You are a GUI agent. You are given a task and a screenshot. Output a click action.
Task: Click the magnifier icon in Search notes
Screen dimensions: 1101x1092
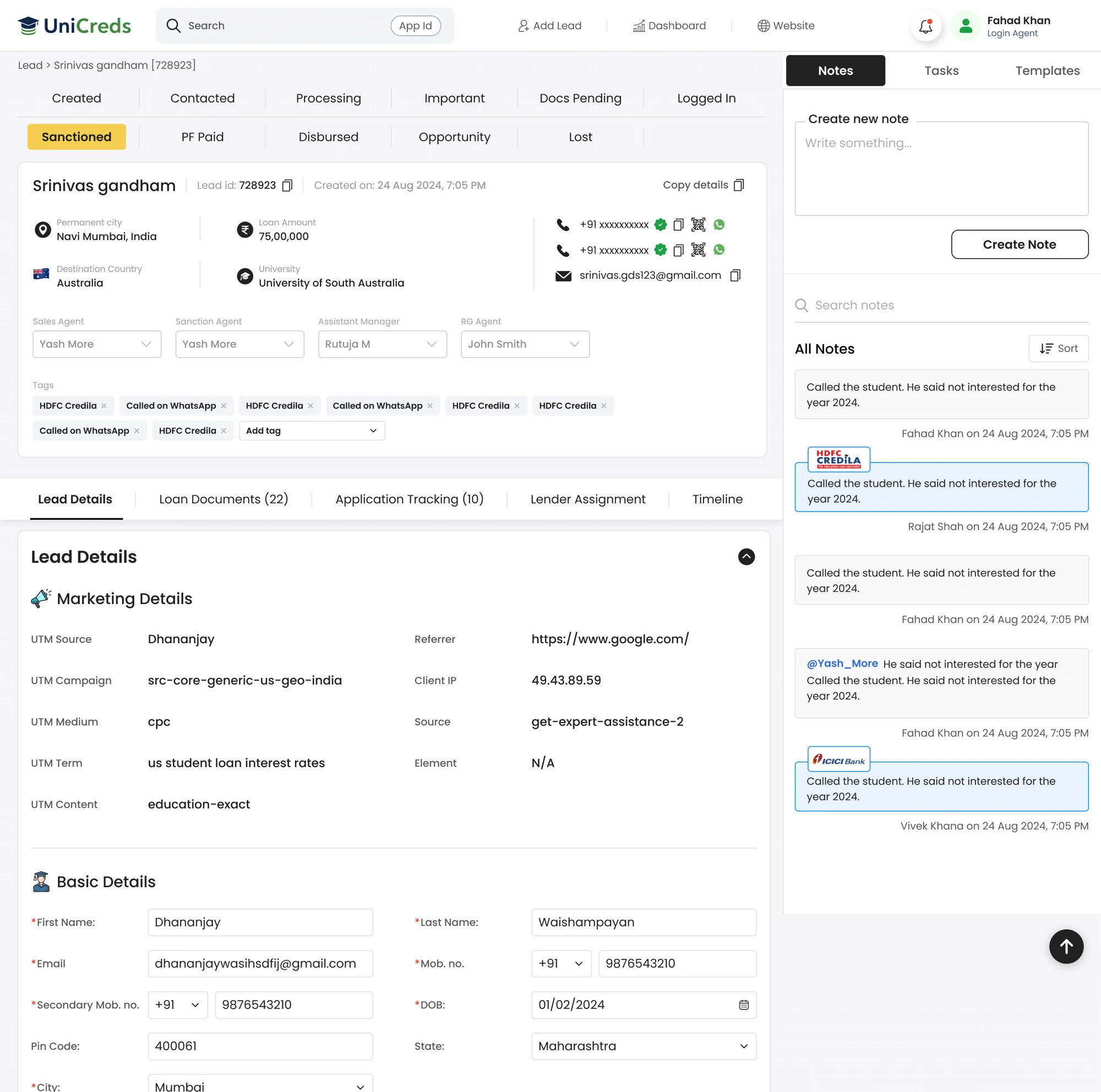point(801,306)
